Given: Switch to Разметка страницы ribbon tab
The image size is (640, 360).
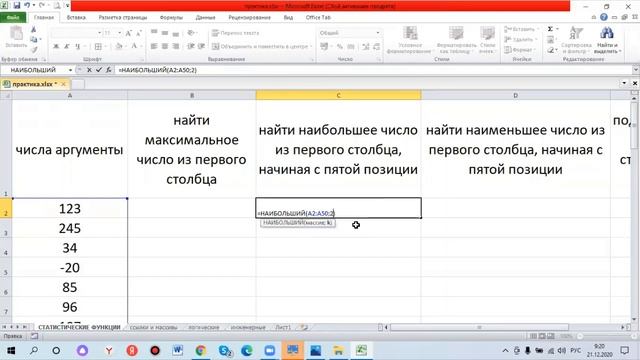Looking at the screenshot, I should pyautogui.click(x=123, y=18).
